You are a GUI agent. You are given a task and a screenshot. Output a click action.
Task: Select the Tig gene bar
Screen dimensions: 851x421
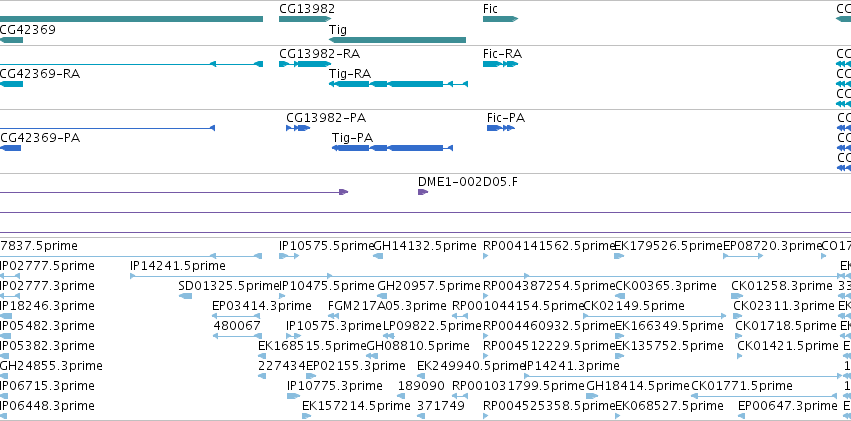(x=397, y=40)
